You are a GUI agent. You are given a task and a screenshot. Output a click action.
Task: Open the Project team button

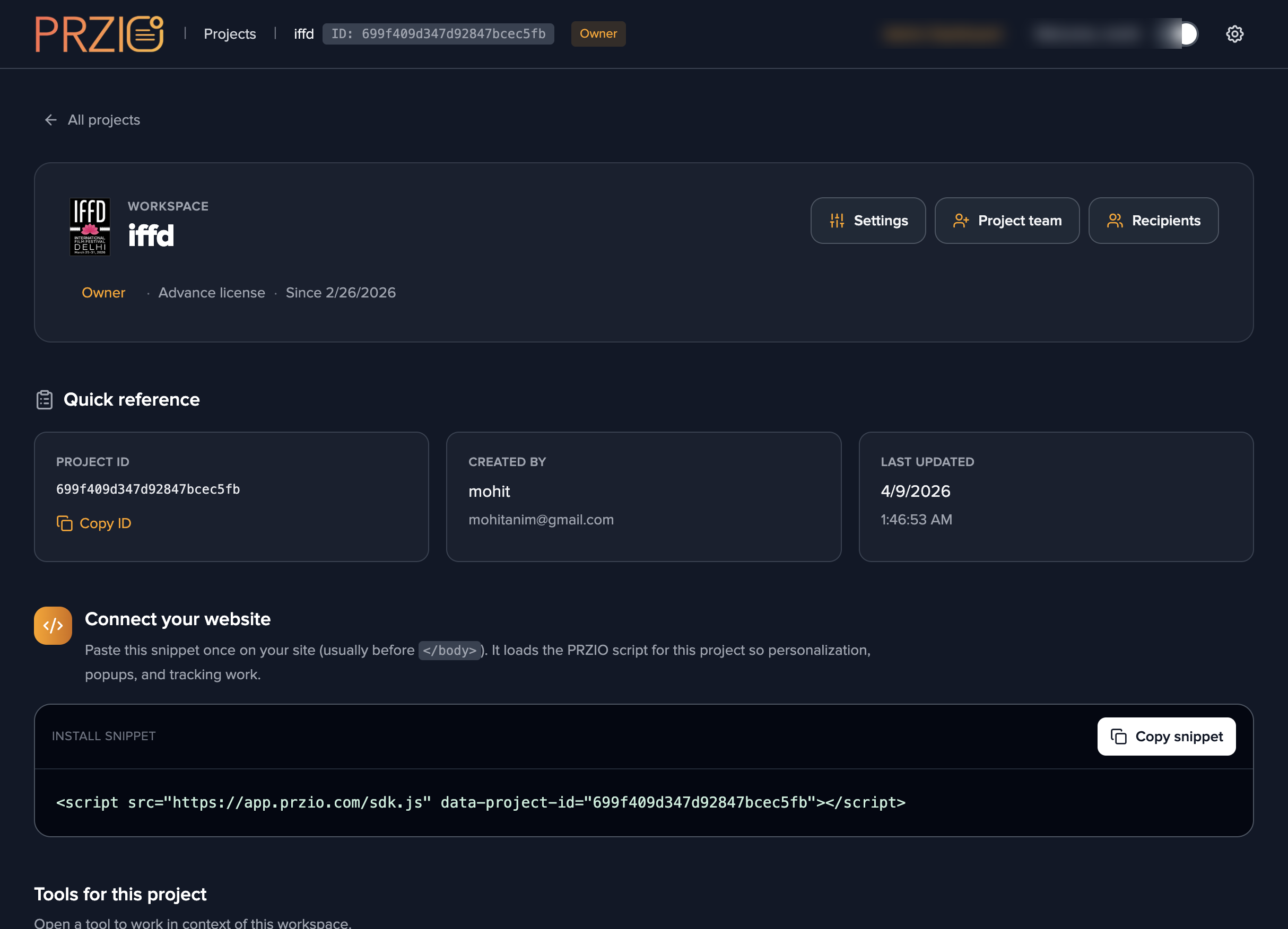pos(1007,221)
